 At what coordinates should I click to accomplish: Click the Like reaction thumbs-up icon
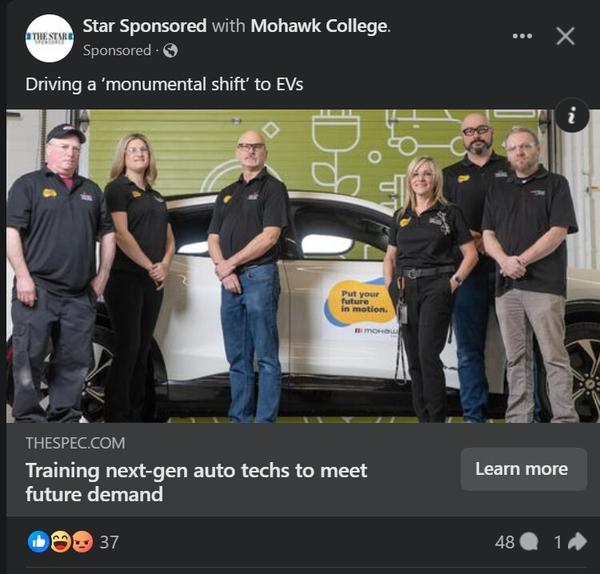tap(38, 542)
